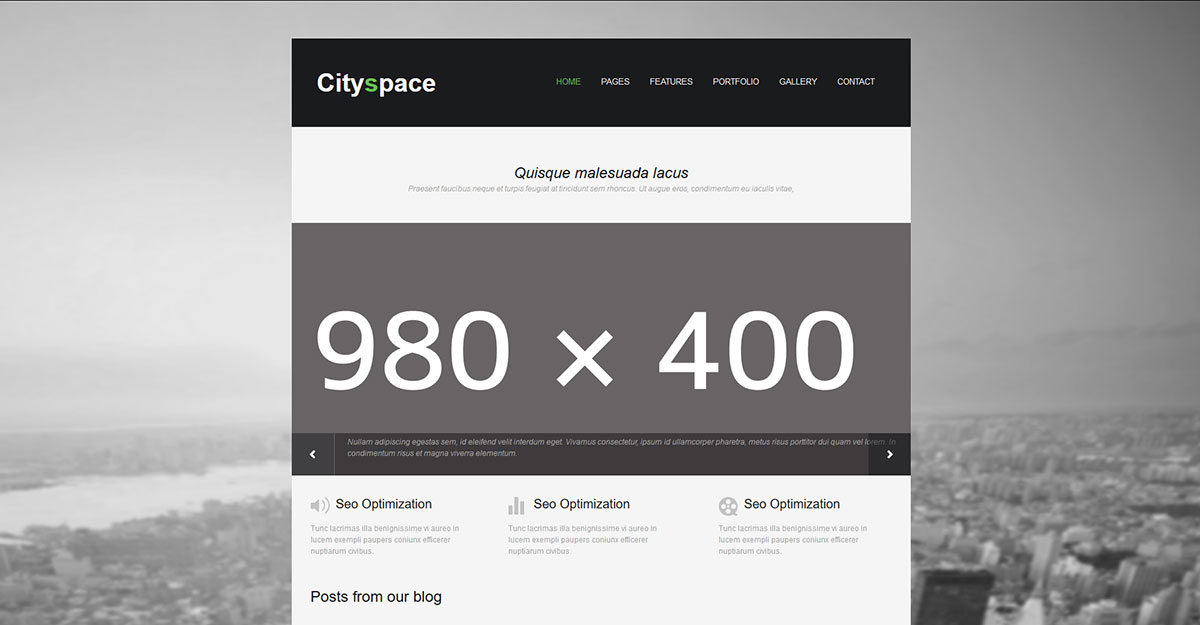The height and width of the screenshot is (625, 1200).
Task: Go to the FEATURES menu item
Action: [671, 82]
